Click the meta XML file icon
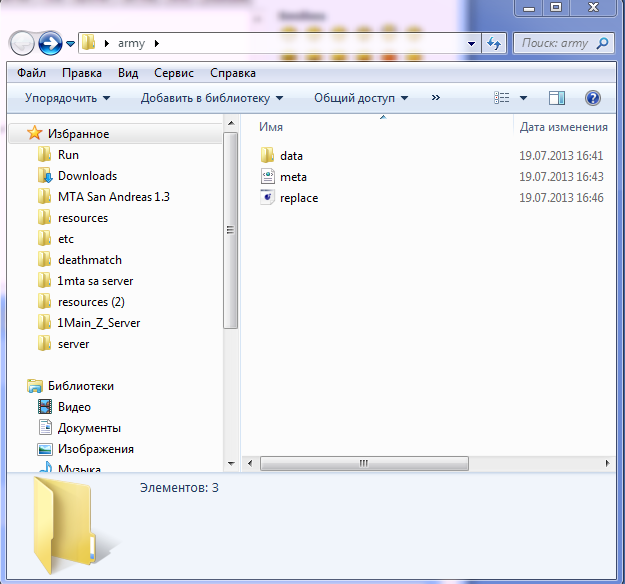625x584 pixels. (268, 176)
